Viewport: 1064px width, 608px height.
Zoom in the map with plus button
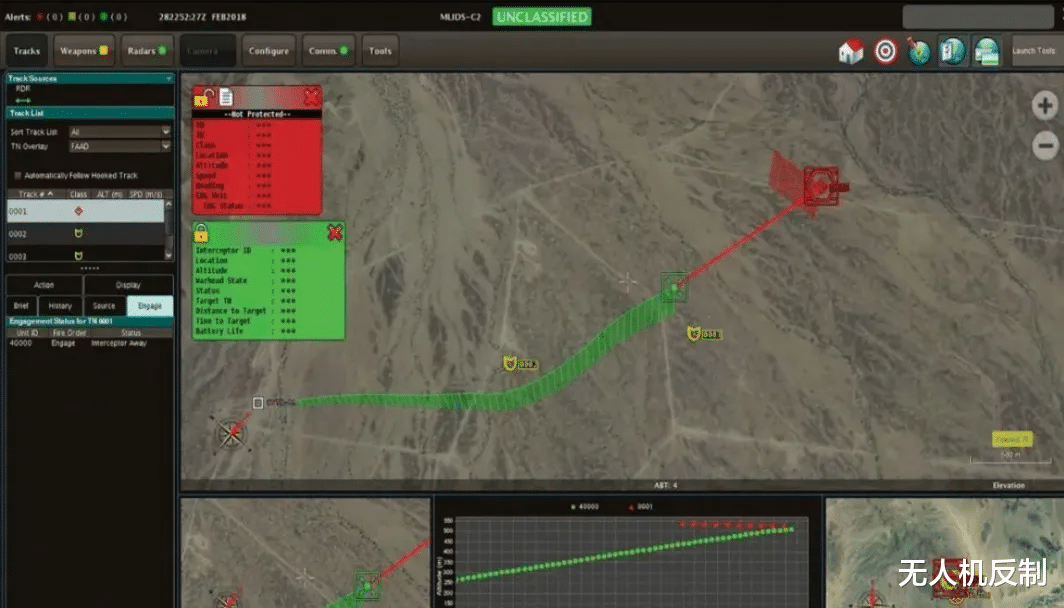click(1045, 105)
